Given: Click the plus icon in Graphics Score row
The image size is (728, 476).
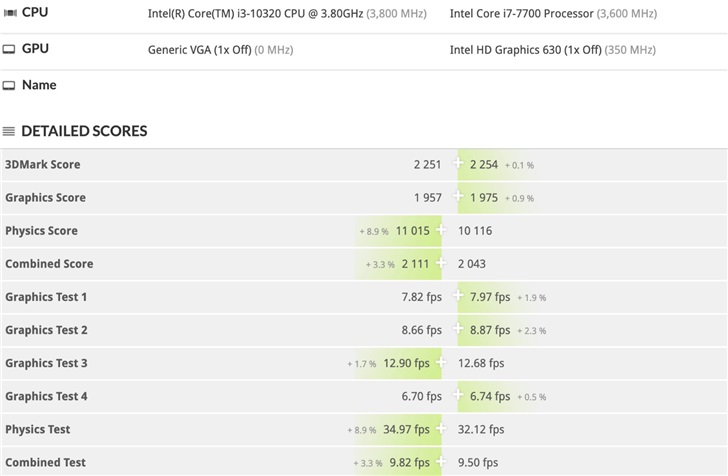Looking at the screenshot, I should (458, 197).
